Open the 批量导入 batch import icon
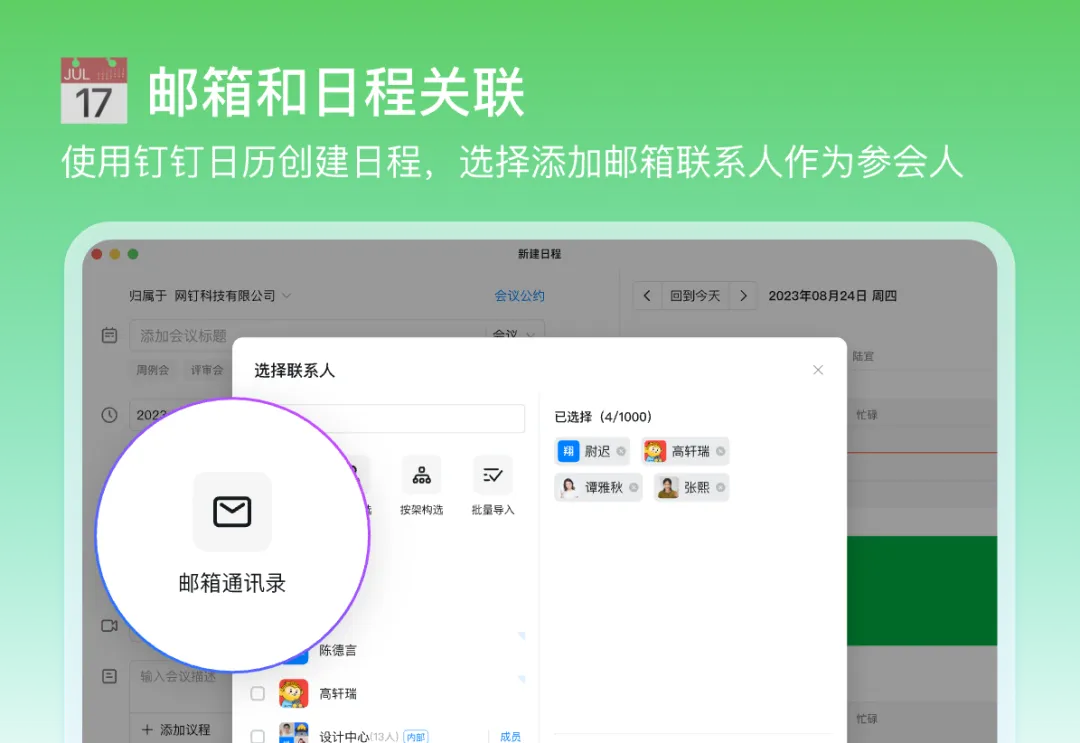The image size is (1080, 743). pyautogui.click(x=492, y=475)
